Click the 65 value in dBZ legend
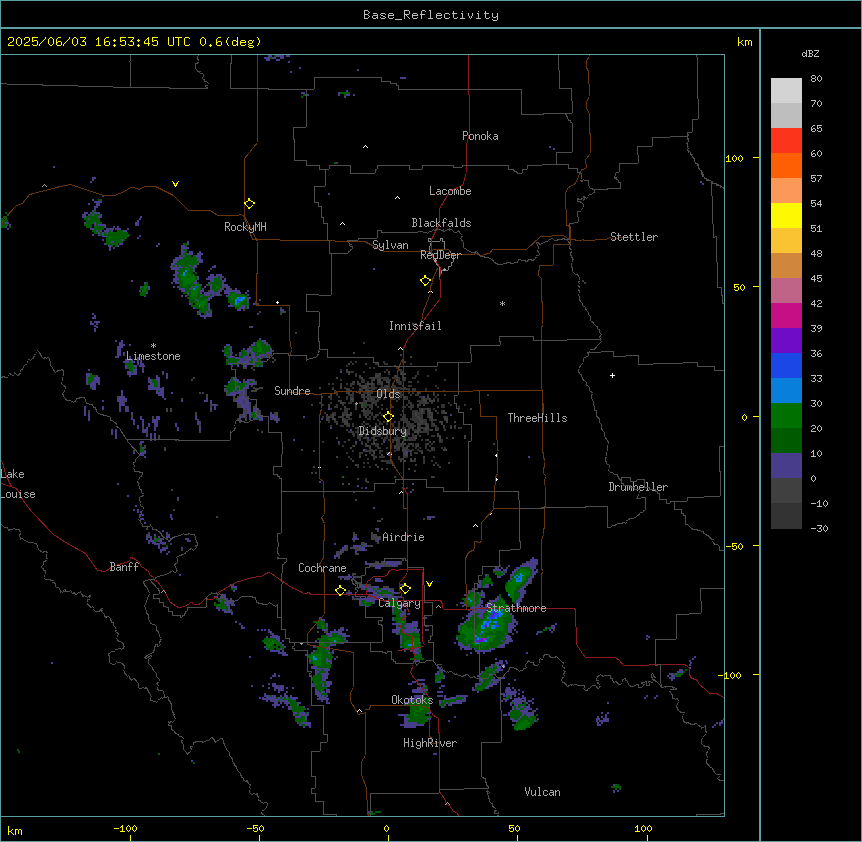Image resolution: width=862 pixels, height=842 pixels. click(x=816, y=129)
